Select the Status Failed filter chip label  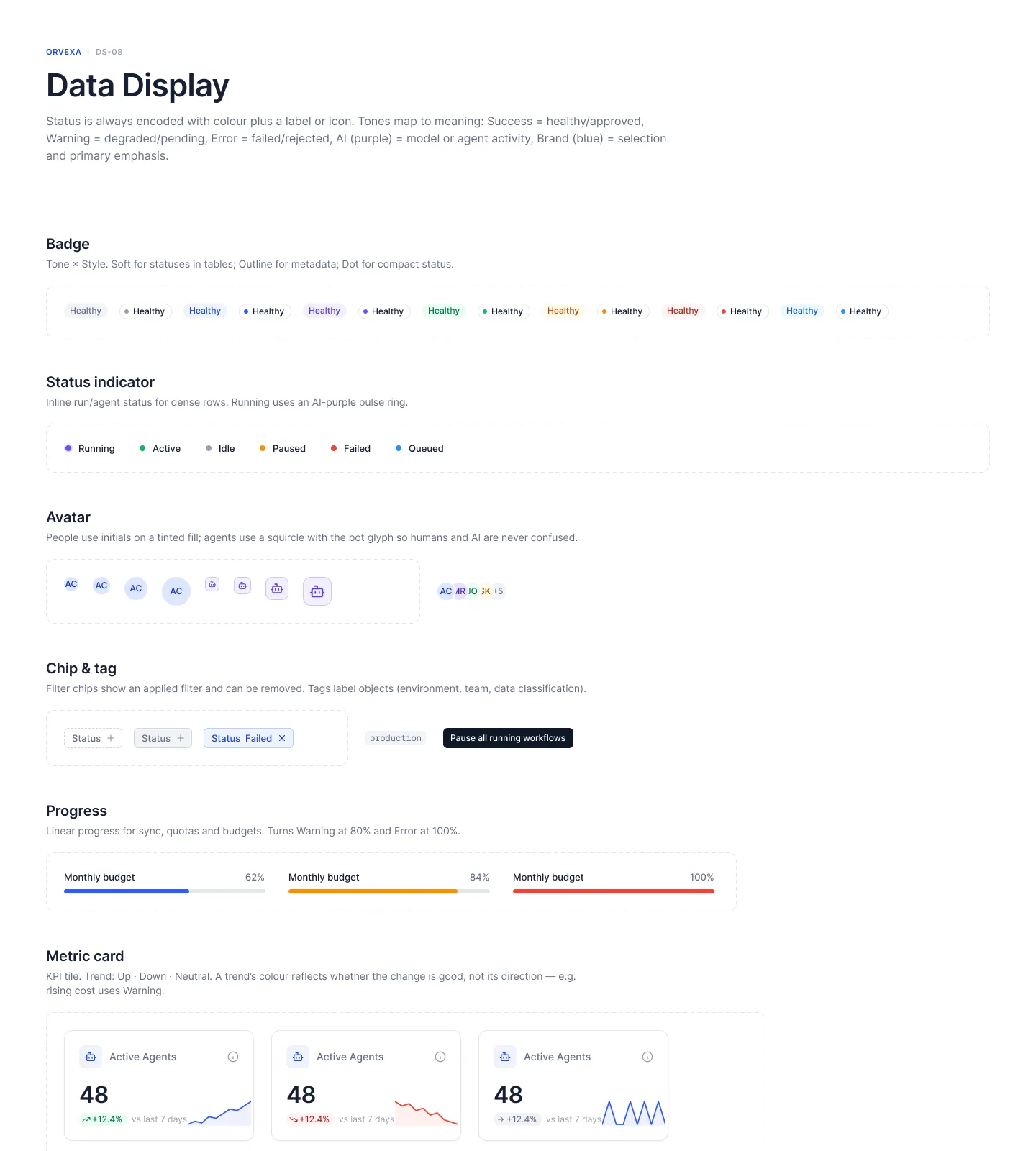[242, 738]
